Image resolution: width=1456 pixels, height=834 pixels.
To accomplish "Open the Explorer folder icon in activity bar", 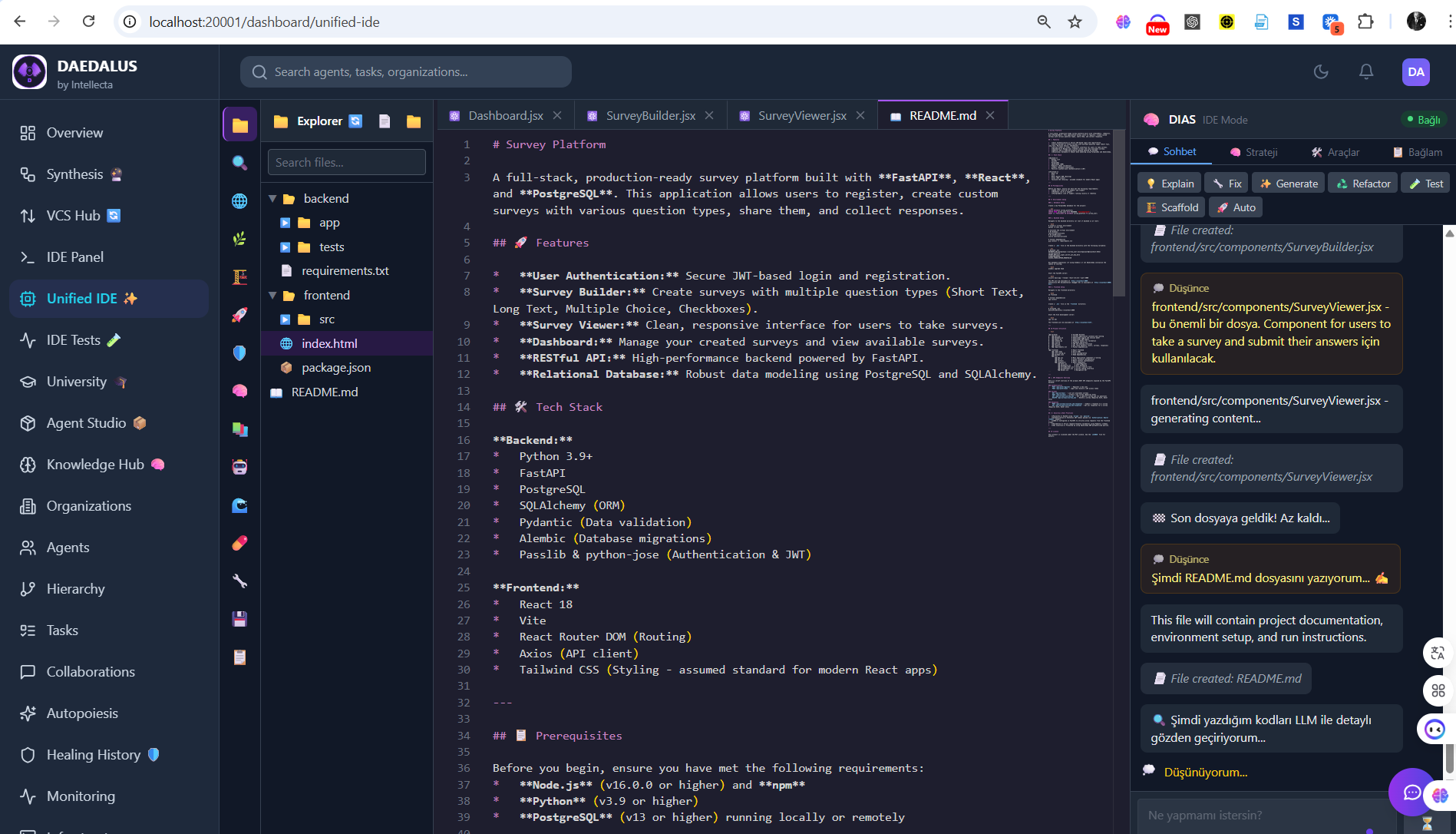I will (239, 124).
